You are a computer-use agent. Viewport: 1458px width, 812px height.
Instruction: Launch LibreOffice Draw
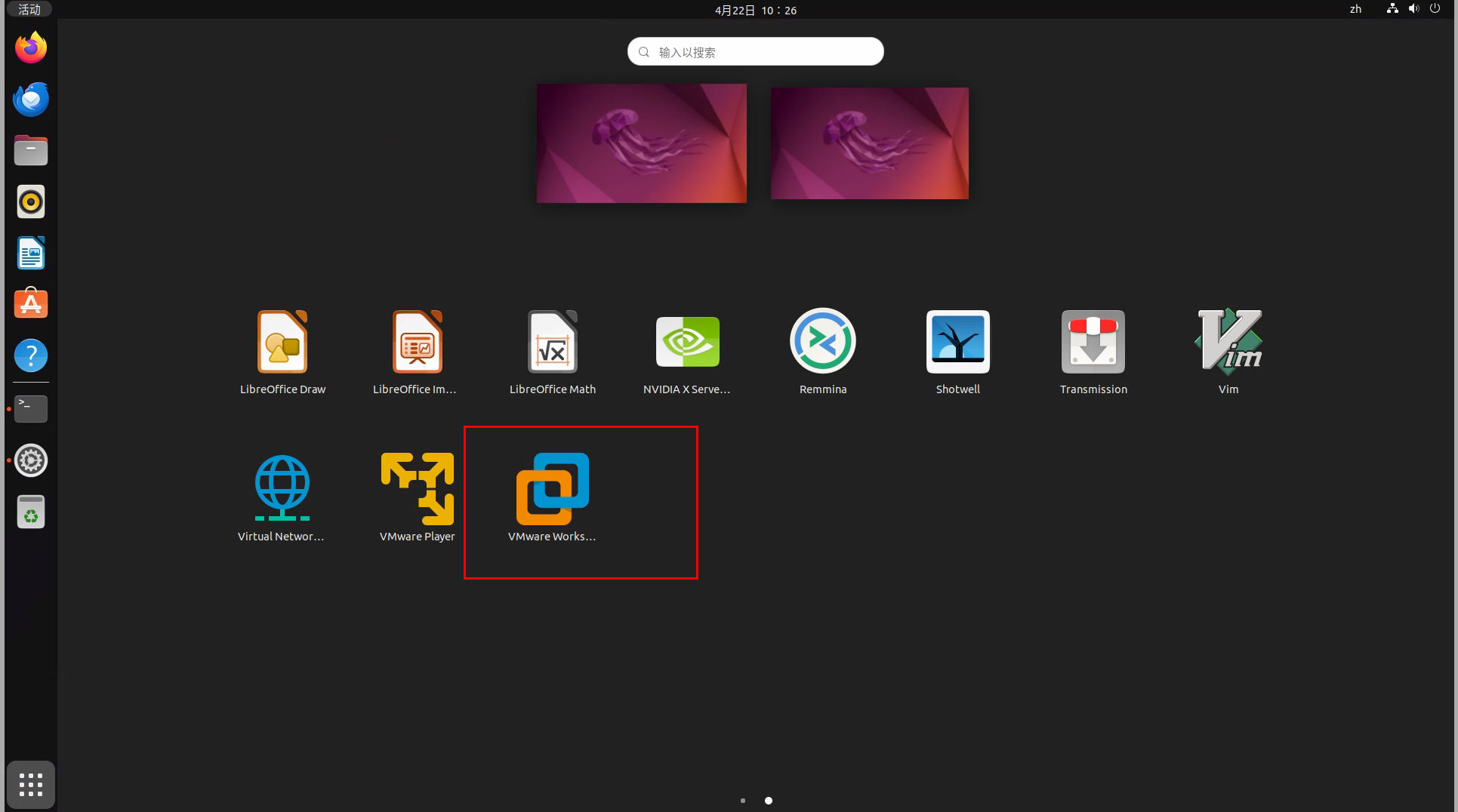point(282,352)
